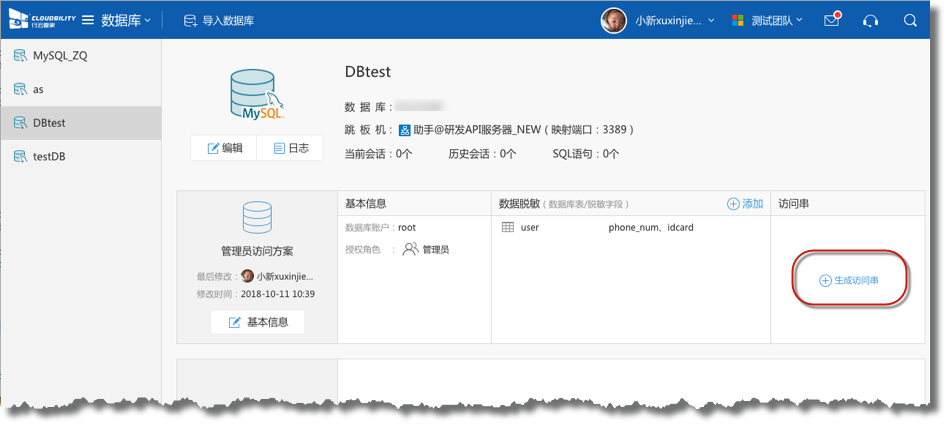Image resolution: width=944 pixels, height=424 pixels.
Task: Click the import database icon
Action: [x=190, y=20]
